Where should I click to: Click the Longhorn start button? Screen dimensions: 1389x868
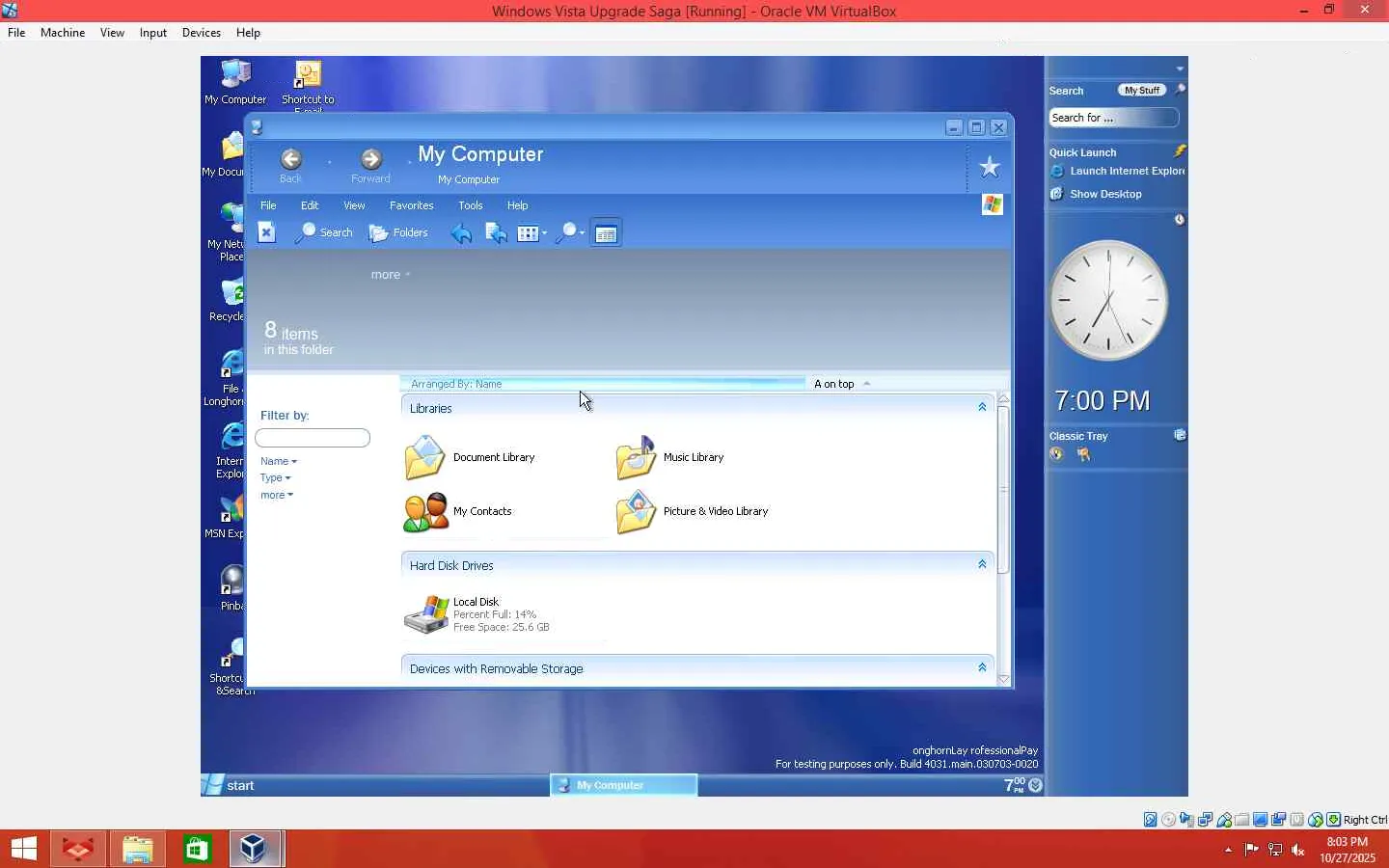pos(230,785)
